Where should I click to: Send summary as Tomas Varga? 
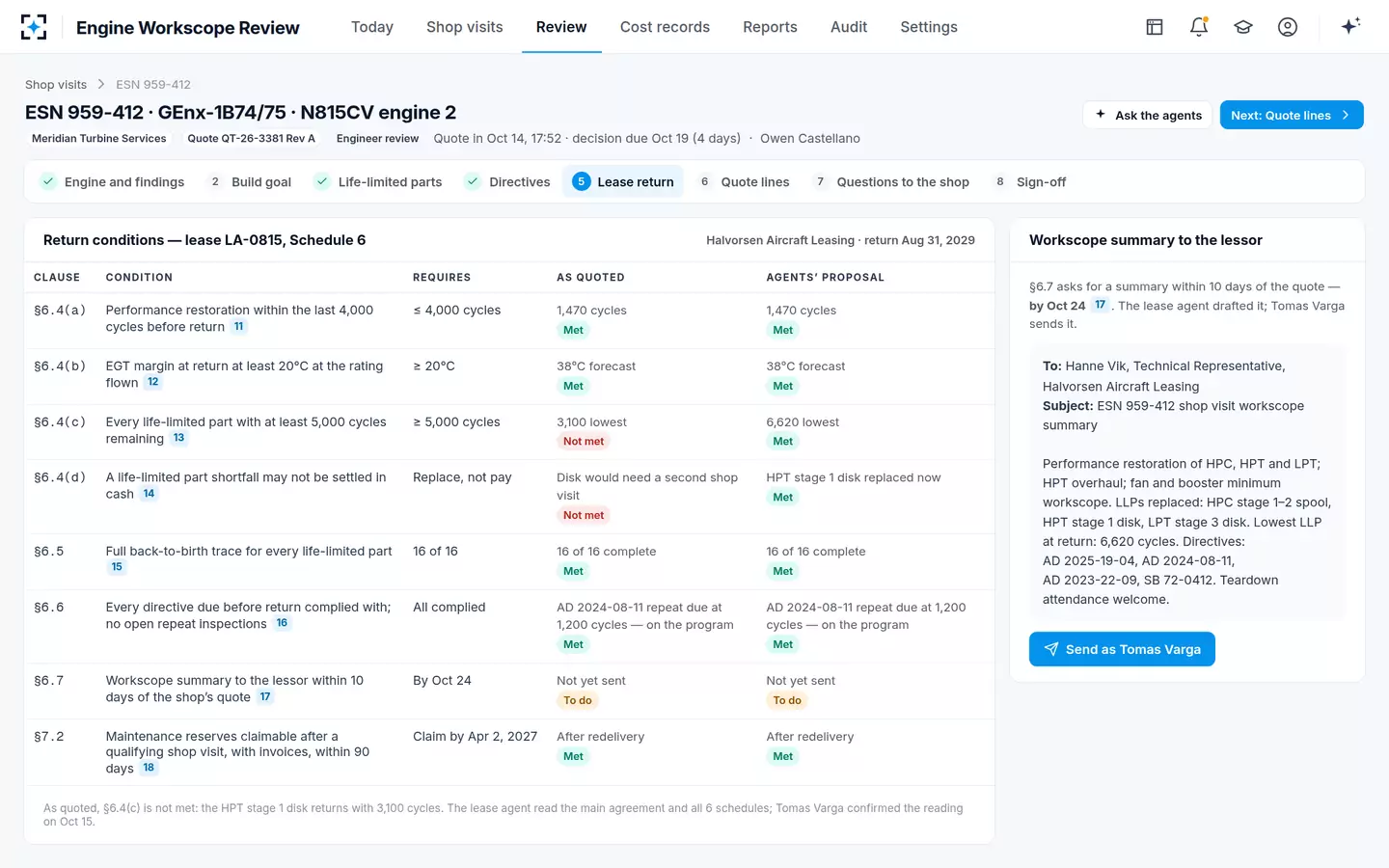tap(1122, 649)
